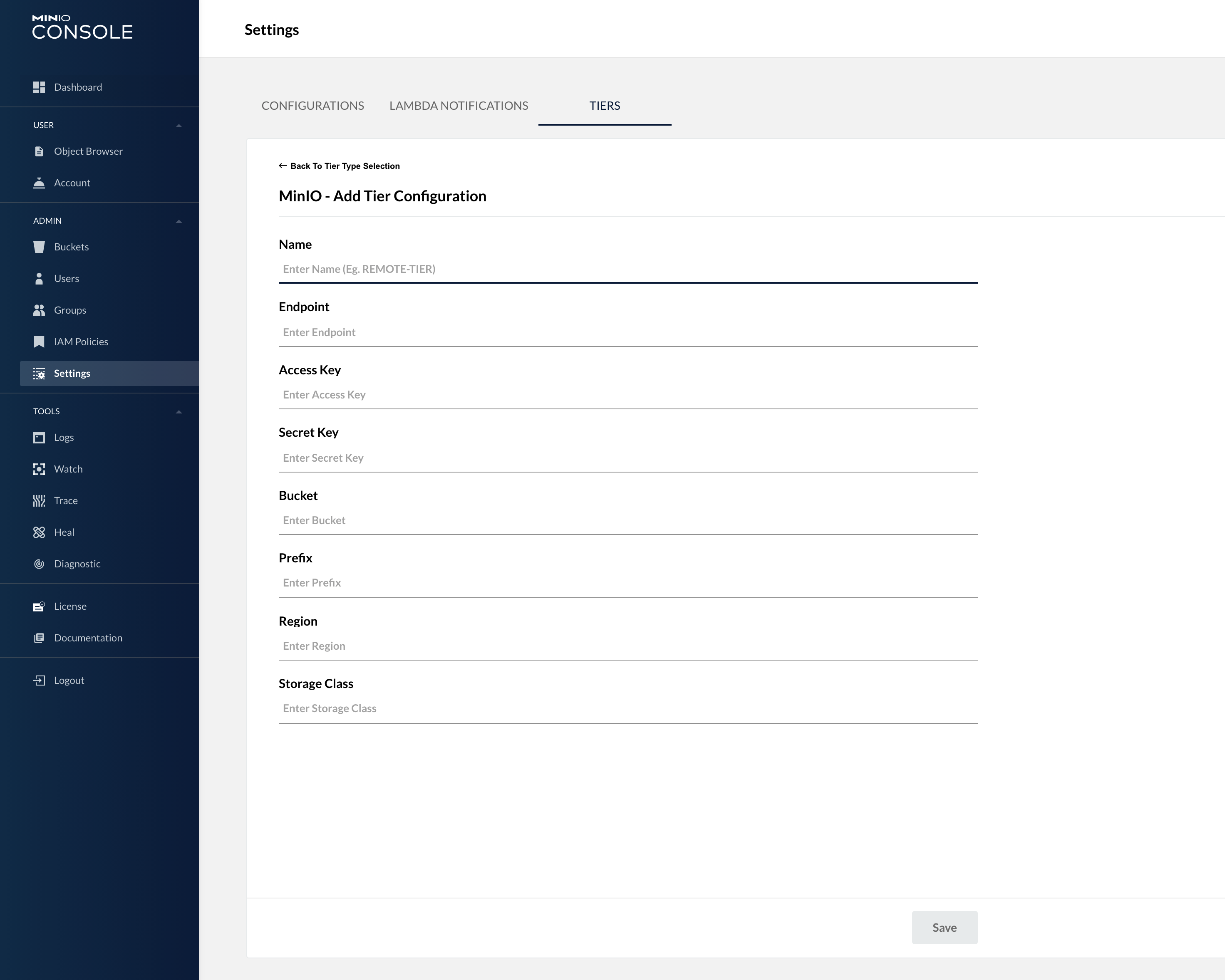Collapse the USER sidebar section

[179, 126]
